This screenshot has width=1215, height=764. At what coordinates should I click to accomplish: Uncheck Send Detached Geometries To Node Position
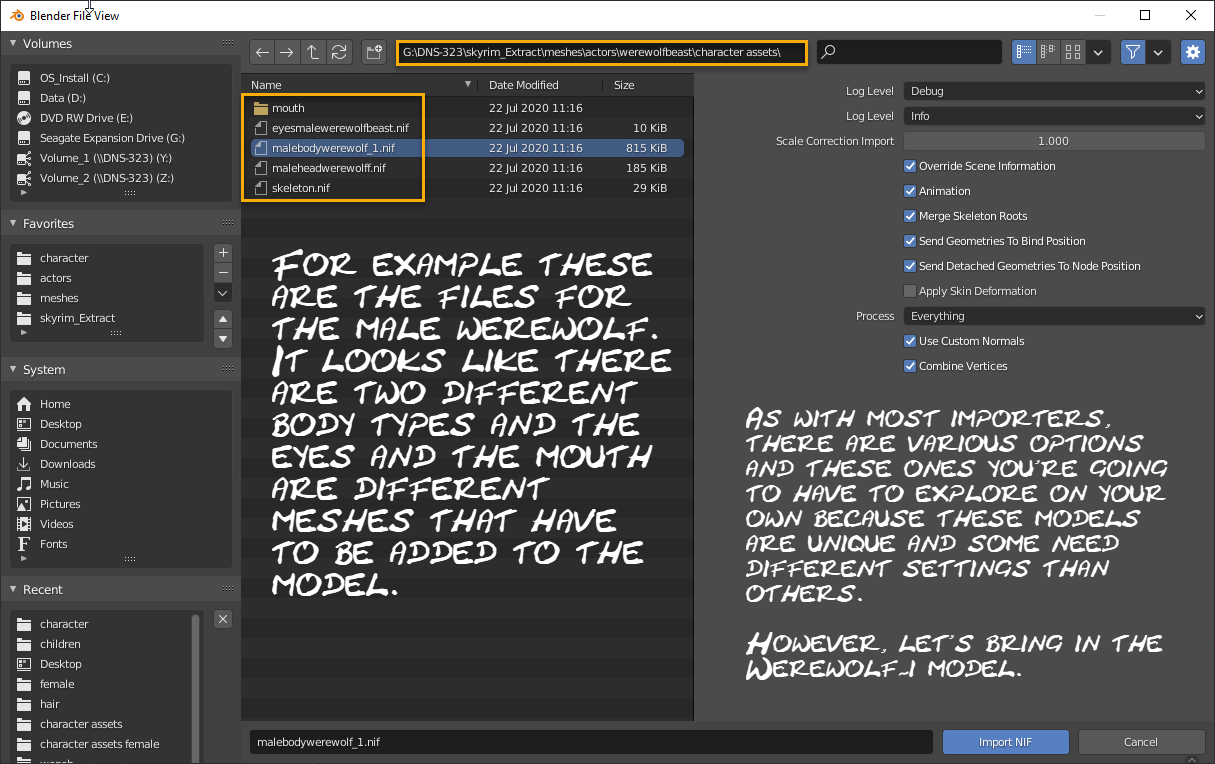click(x=910, y=266)
